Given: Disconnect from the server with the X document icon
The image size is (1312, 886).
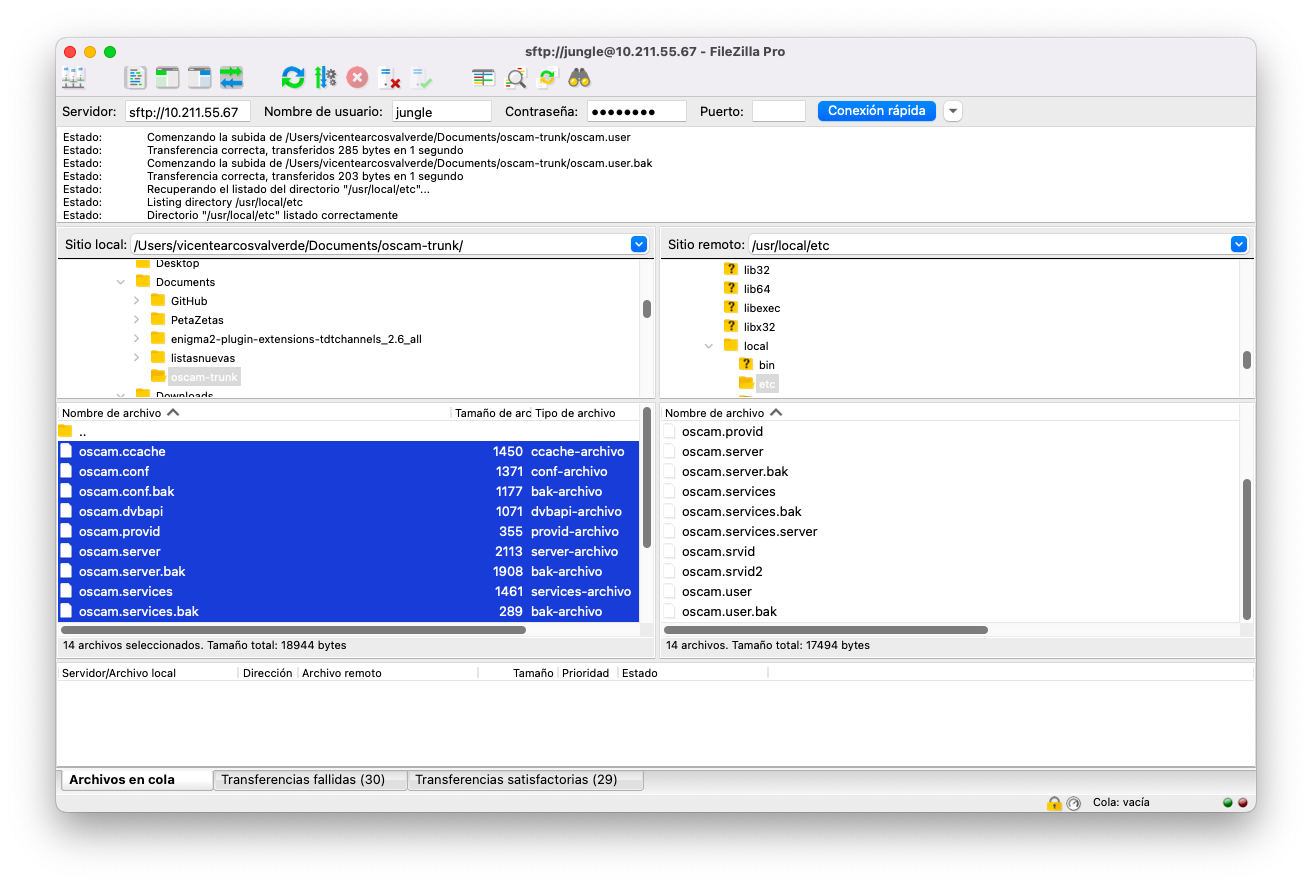Looking at the screenshot, I should tap(390, 78).
